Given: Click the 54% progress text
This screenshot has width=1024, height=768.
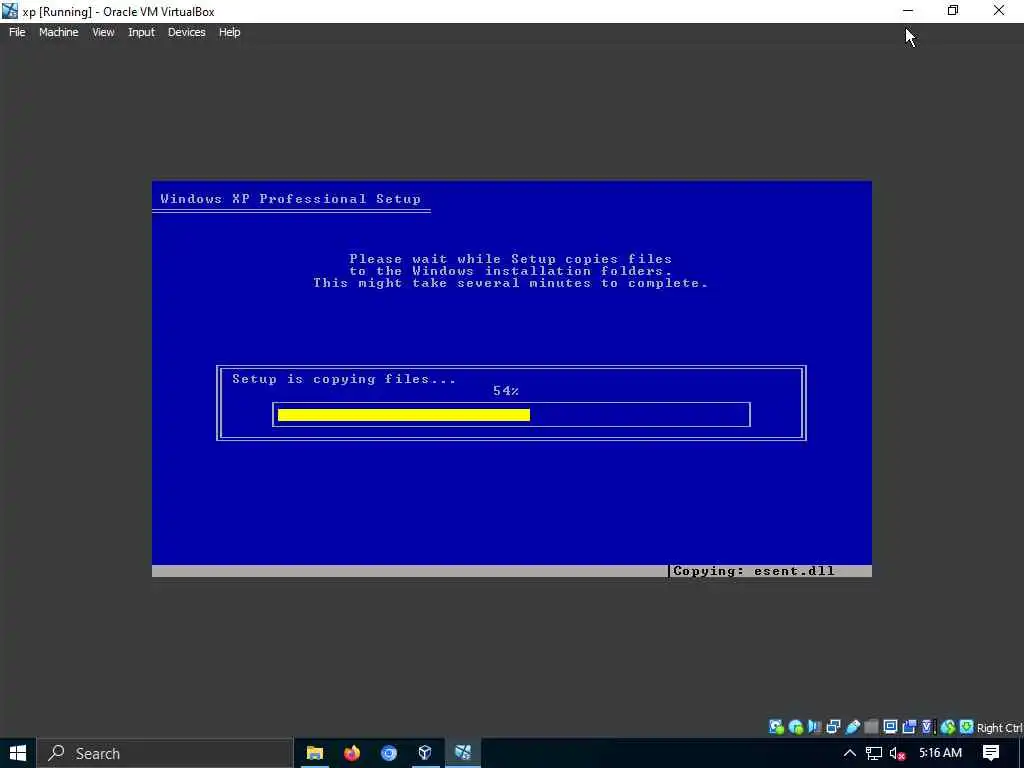Looking at the screenshot, I should [x=506, y=391].
